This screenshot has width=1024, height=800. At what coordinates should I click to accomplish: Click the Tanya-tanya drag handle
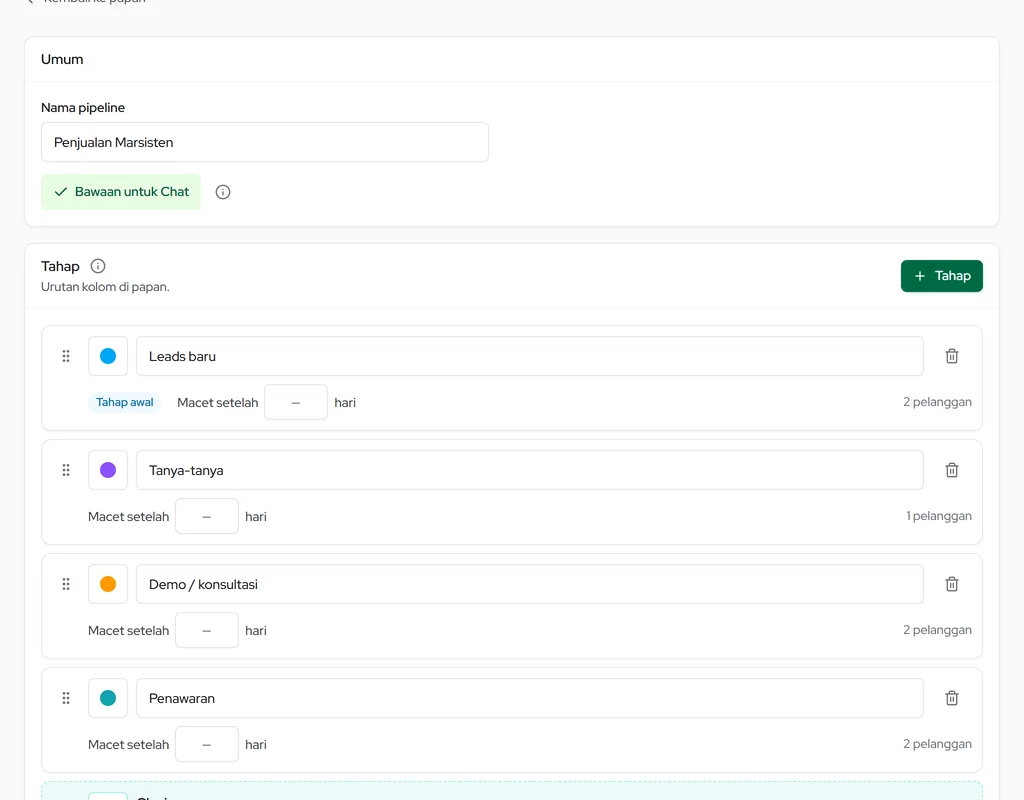coord(66,470)
